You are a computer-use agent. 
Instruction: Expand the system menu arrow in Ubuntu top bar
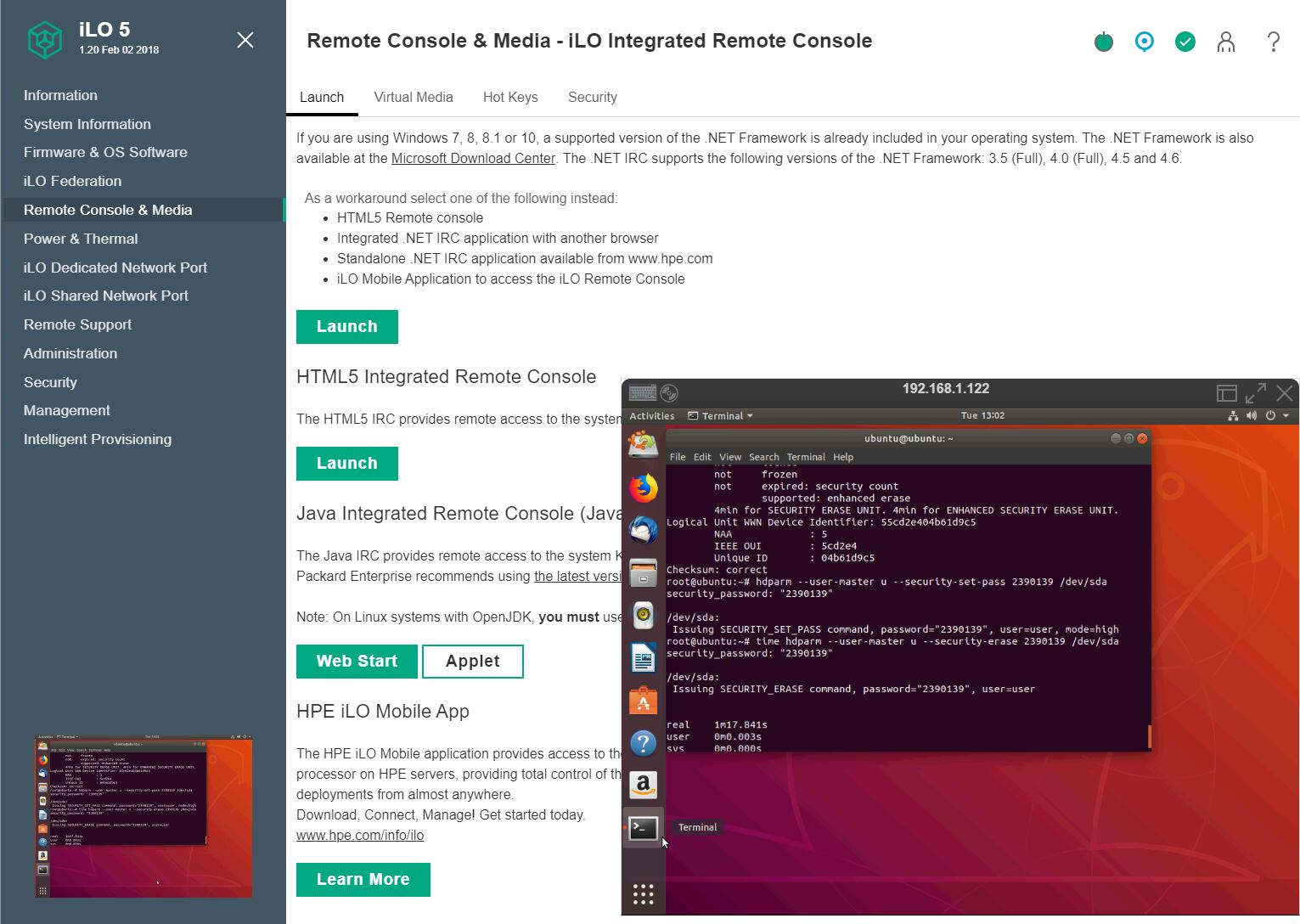[1286, 416]
